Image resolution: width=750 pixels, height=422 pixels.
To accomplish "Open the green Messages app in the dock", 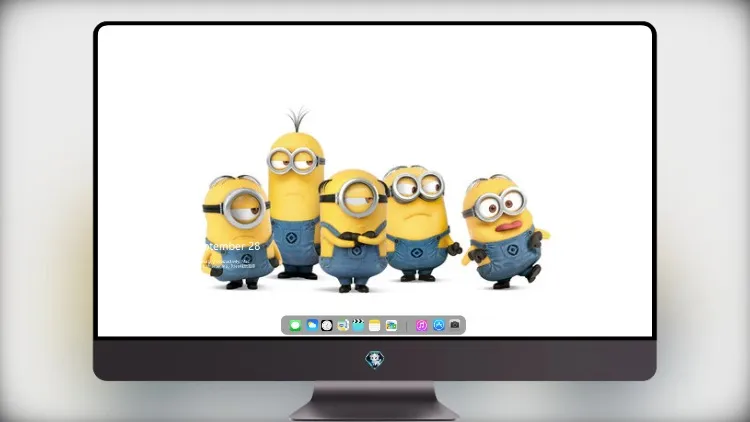I will 295,325.
